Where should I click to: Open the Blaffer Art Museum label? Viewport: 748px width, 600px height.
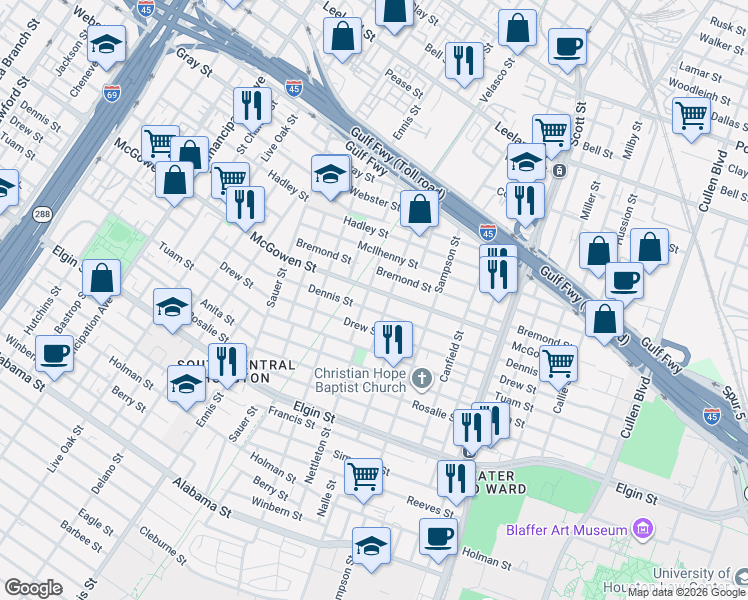[x=566, y=530]
